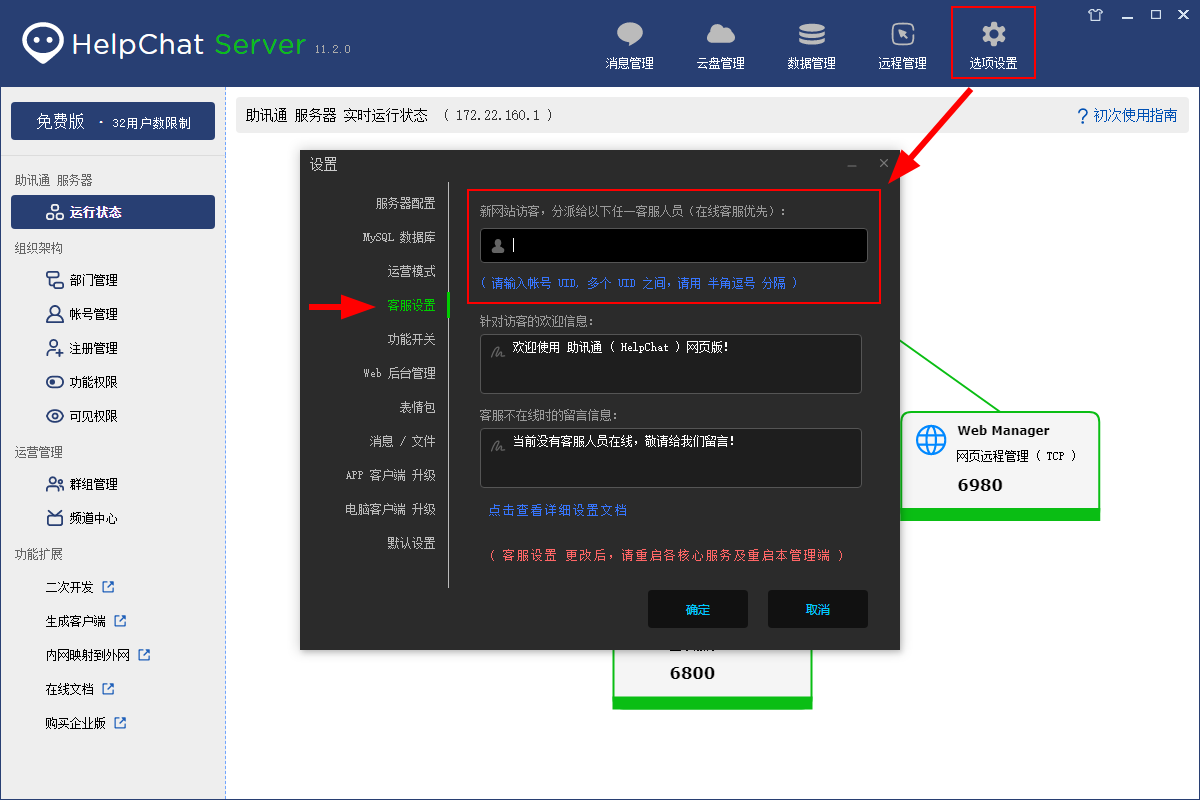Minimize the 设置 dialog

point(852,164)
